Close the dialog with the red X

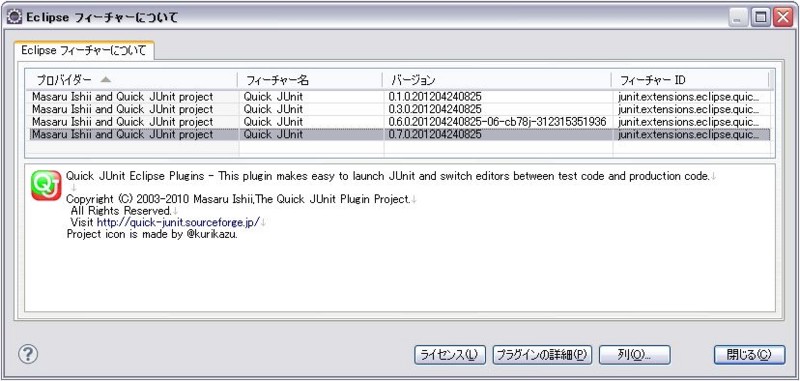coord(782,18)
